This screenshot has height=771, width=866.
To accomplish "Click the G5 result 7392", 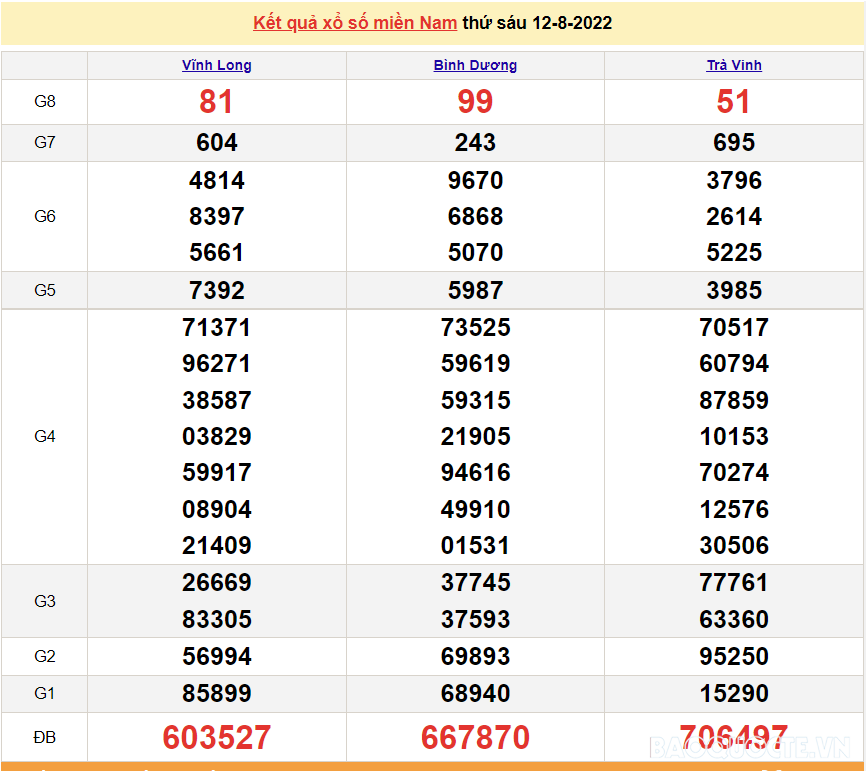I will (x=216, y=291).
